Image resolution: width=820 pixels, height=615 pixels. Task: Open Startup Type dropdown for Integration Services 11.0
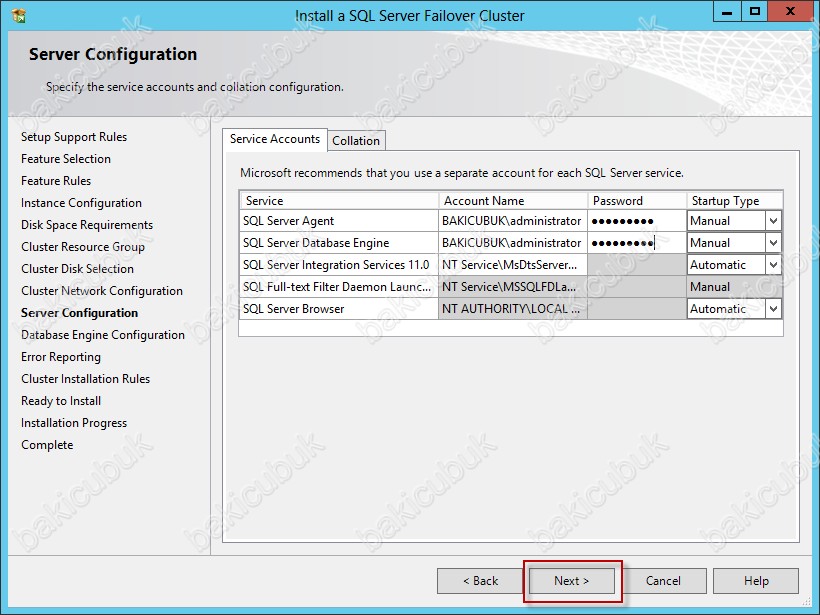[x=773, y=265]
